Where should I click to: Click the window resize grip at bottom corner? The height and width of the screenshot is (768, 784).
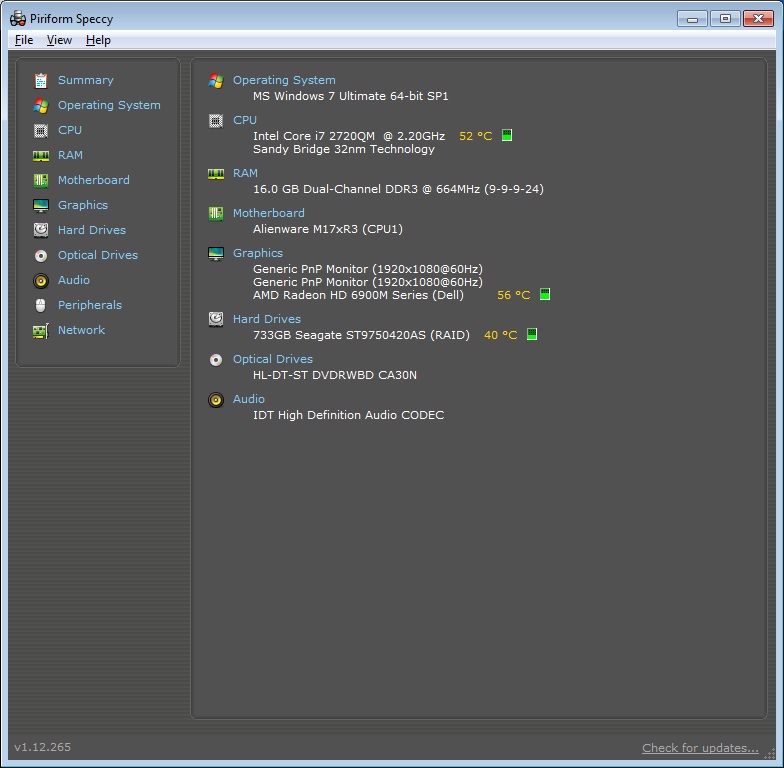pos(769,754)
